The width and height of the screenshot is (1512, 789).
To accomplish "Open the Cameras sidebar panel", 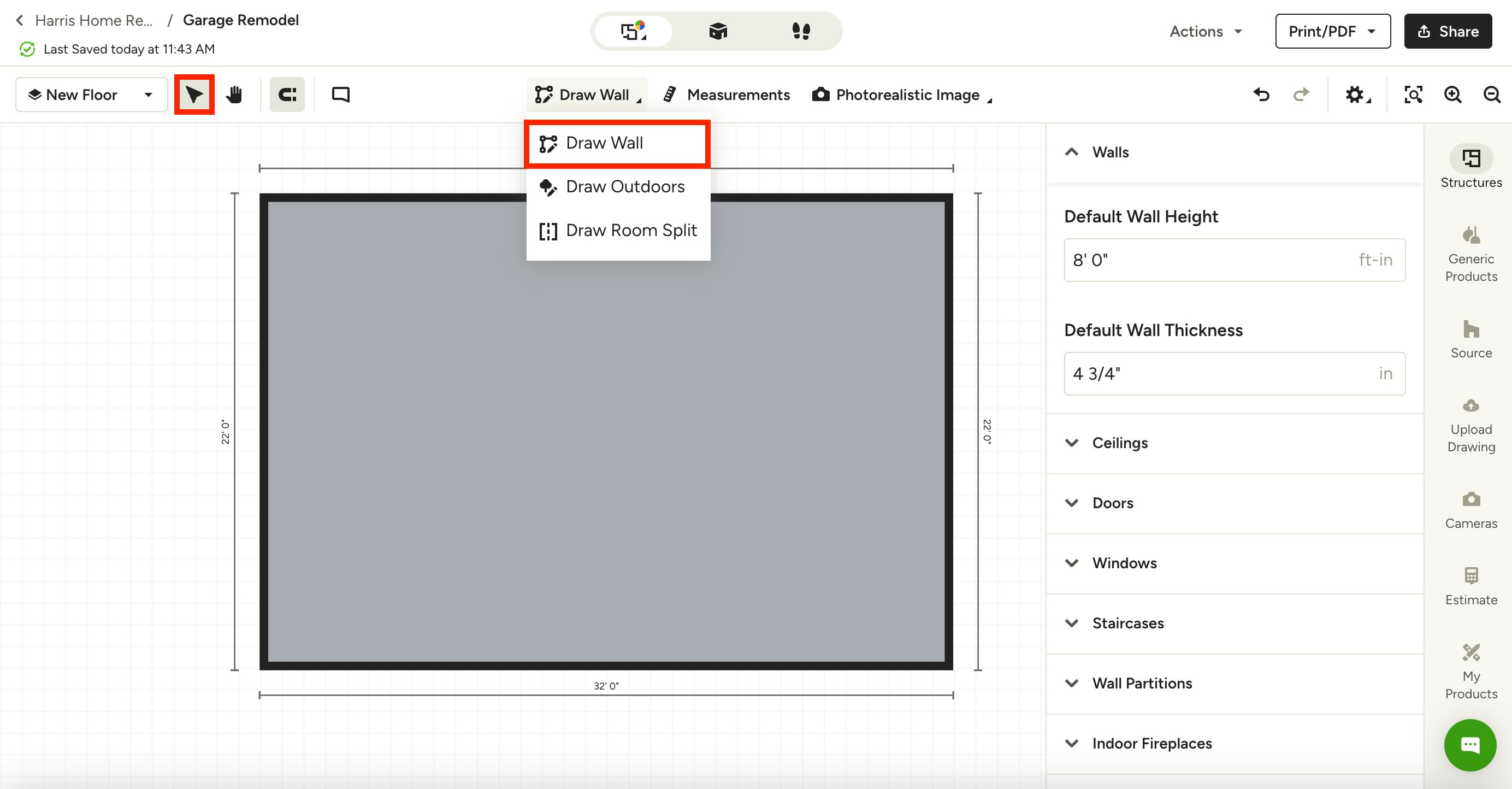I will (x=1471, y=510).
